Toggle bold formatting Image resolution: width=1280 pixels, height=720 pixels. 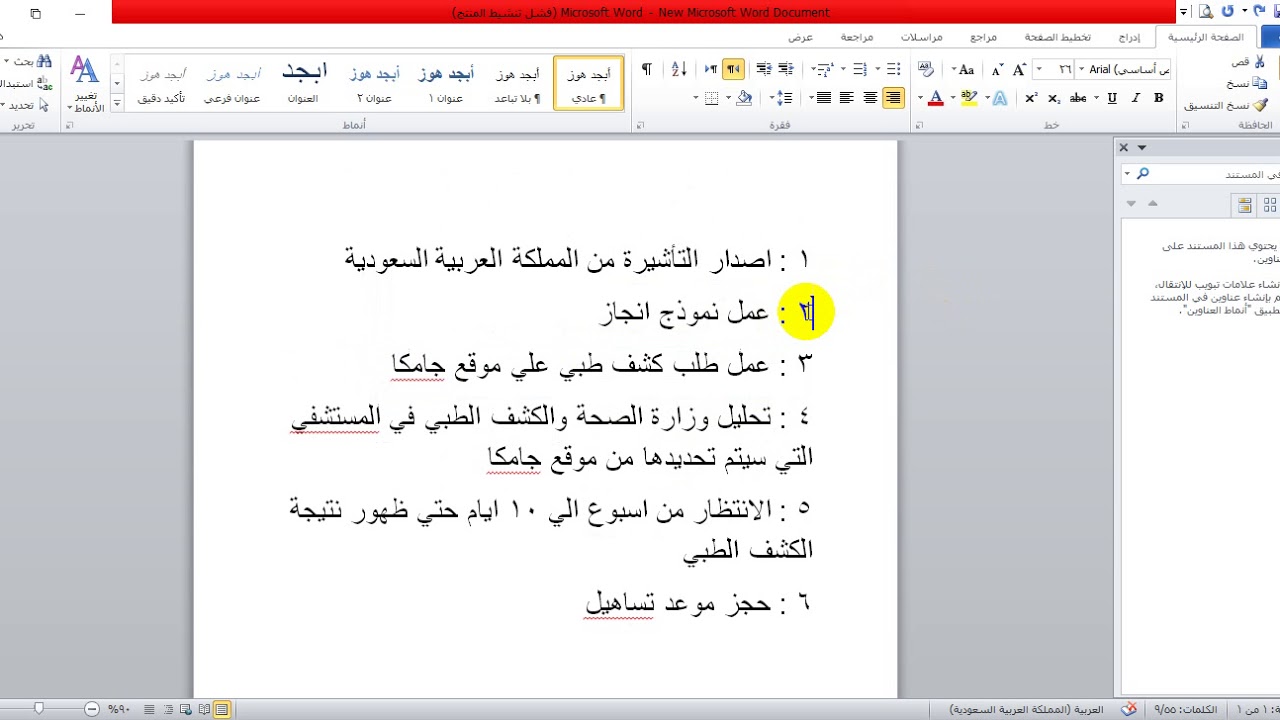[x=1158, y=98]
